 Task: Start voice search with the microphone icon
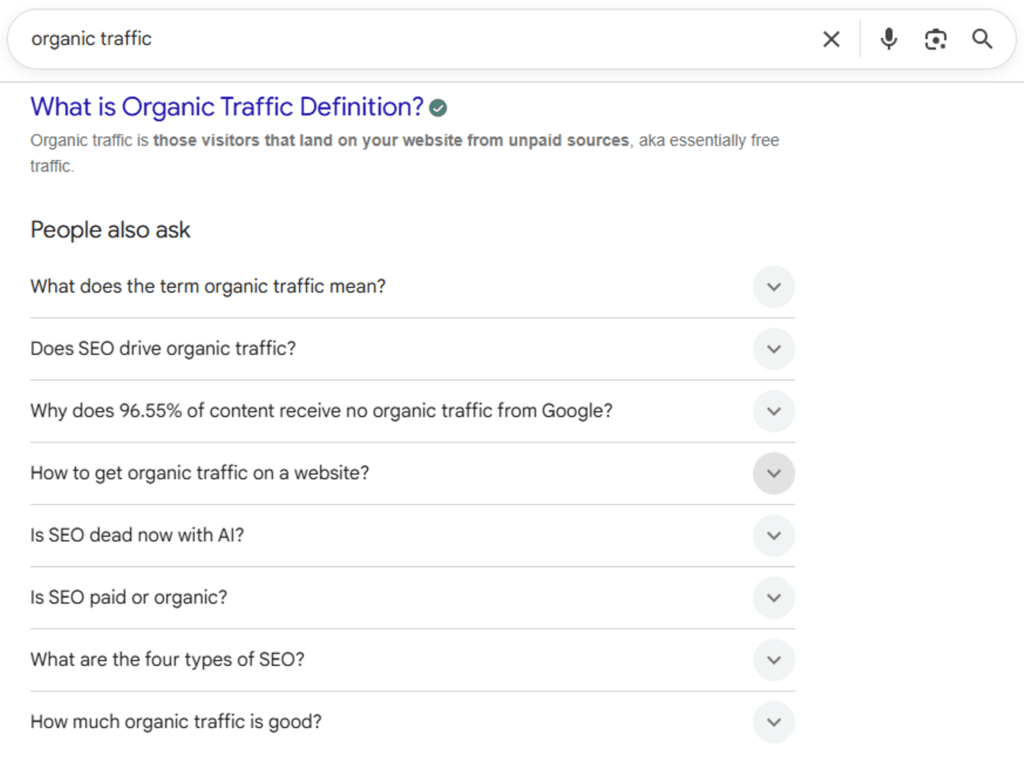(888, 39)
